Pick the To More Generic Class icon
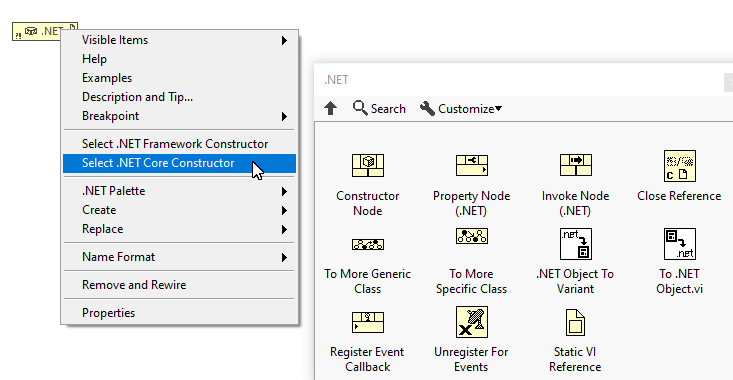This screenshot has height=380, width=733. click(368, 244)
